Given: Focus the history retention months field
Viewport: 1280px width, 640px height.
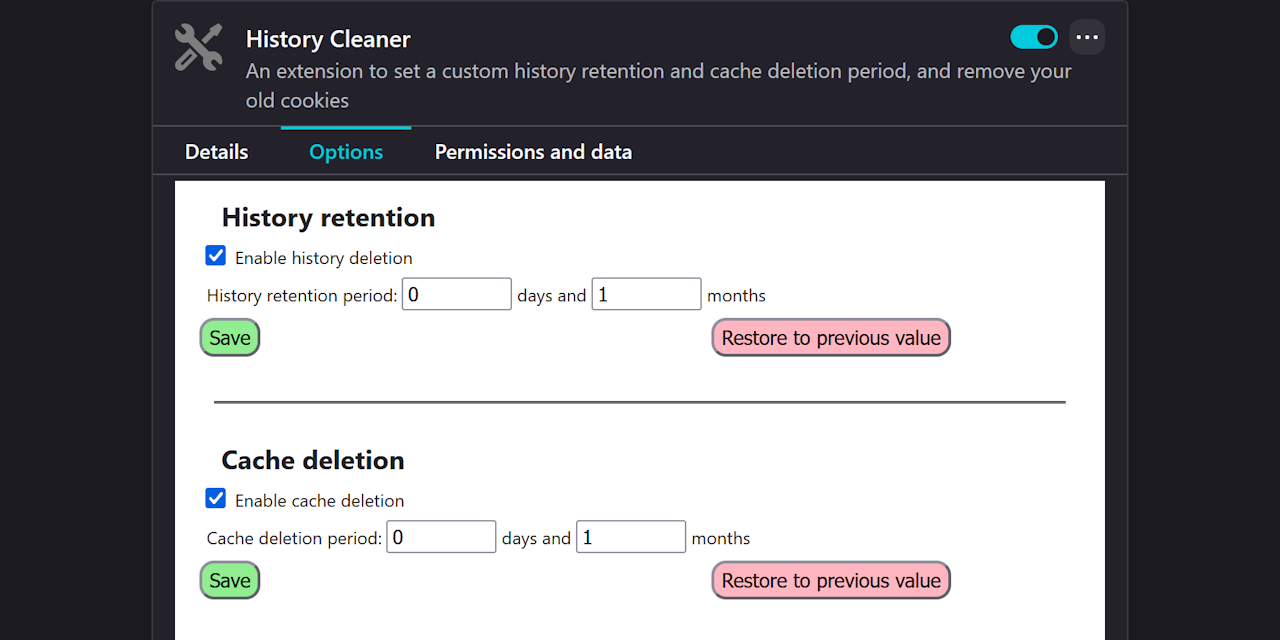Looking at the screenshot, I should click(646, 295).
